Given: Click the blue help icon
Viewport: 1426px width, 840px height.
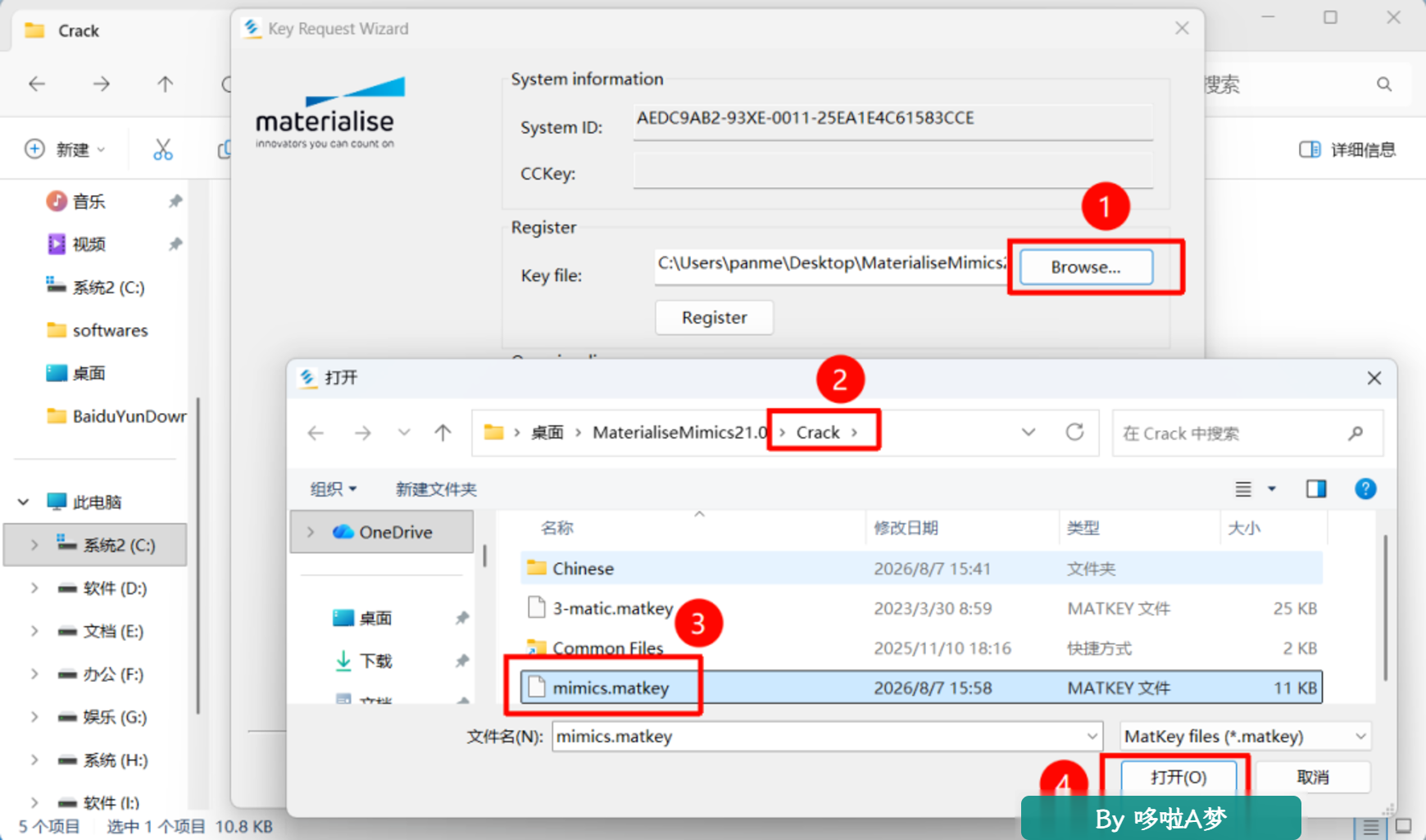Looking at the screenshot, I should click(1365, 489).
